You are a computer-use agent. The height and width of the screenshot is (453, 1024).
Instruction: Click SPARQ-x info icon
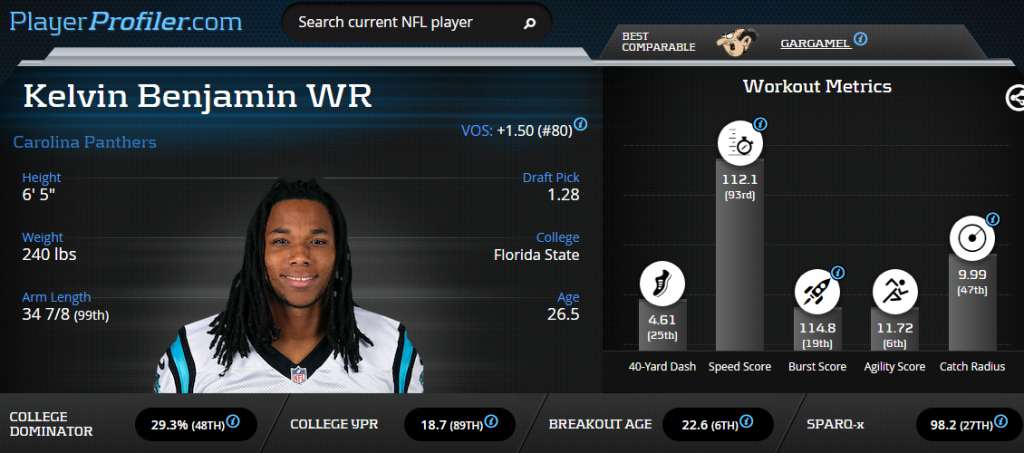pyautogui.click(x=1000, y=422)
